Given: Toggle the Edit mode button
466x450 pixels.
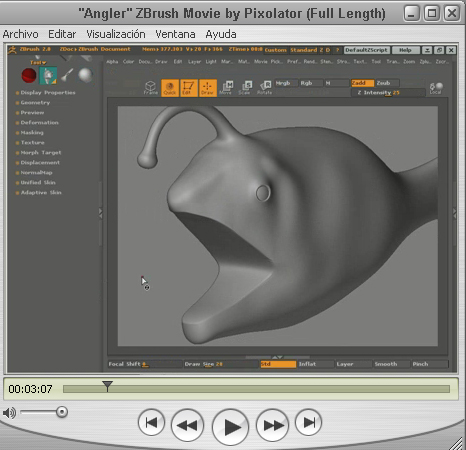Looking at the screenshot, I should (x=188, y=88).
